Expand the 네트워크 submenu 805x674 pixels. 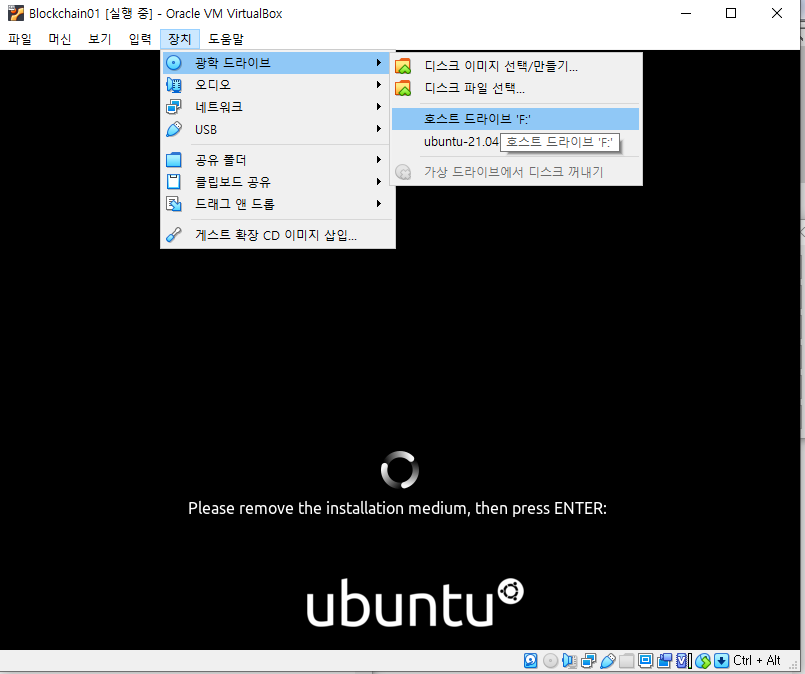tap(277, 107)
